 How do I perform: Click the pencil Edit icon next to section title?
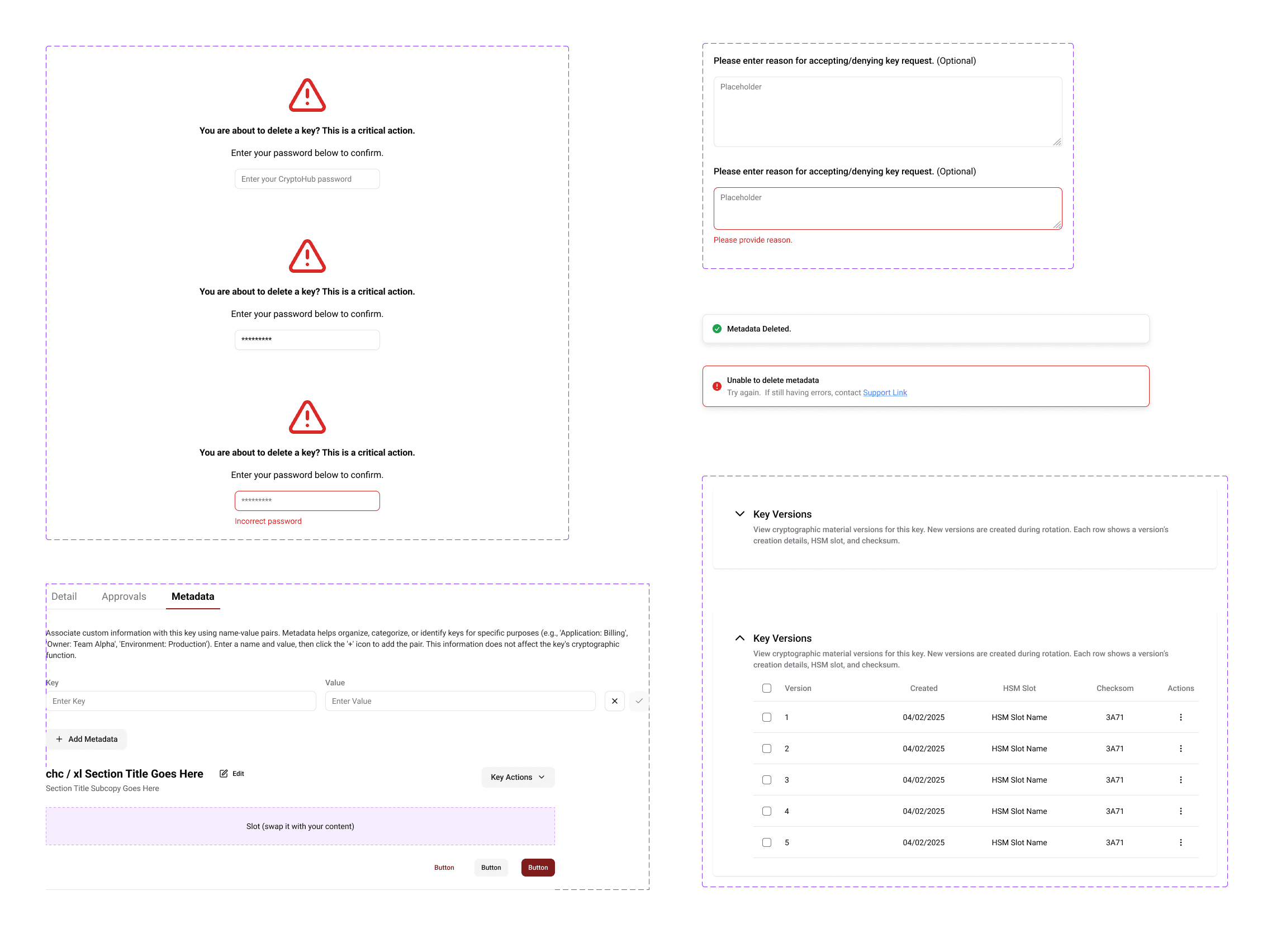point(224,773)
